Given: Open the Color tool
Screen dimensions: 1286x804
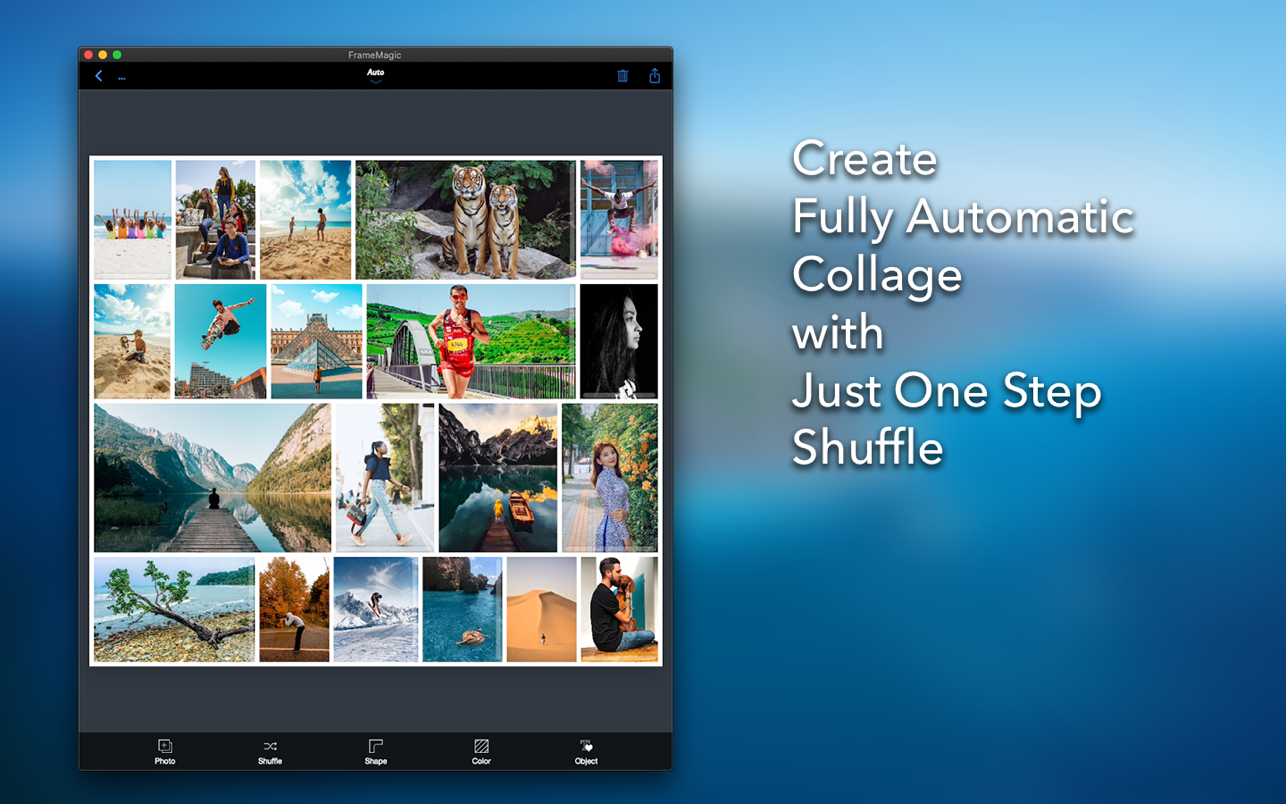Looking at the screenshot, I should [x=481, y=751].
